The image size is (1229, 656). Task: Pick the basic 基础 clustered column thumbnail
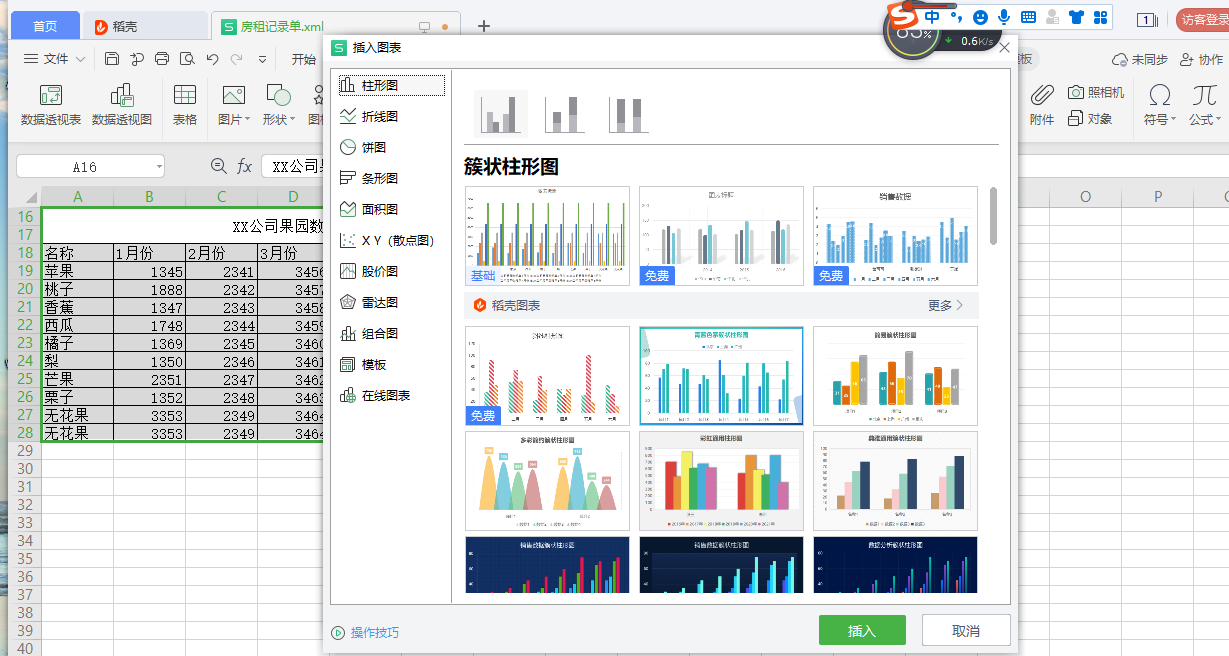tap(547, 236)
